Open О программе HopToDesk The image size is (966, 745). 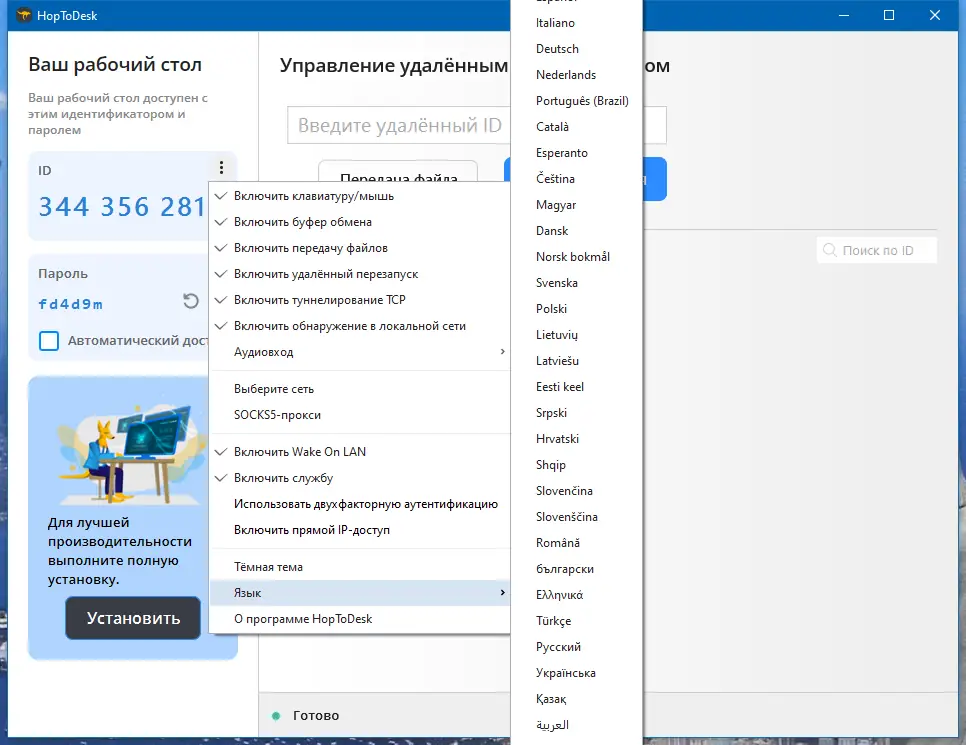click(x=360, y=619)
